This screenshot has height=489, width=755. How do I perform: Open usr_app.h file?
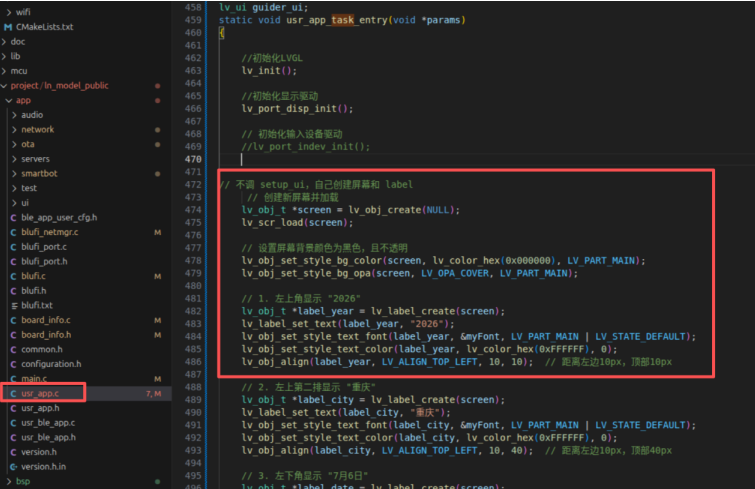[x=40, y=408]
